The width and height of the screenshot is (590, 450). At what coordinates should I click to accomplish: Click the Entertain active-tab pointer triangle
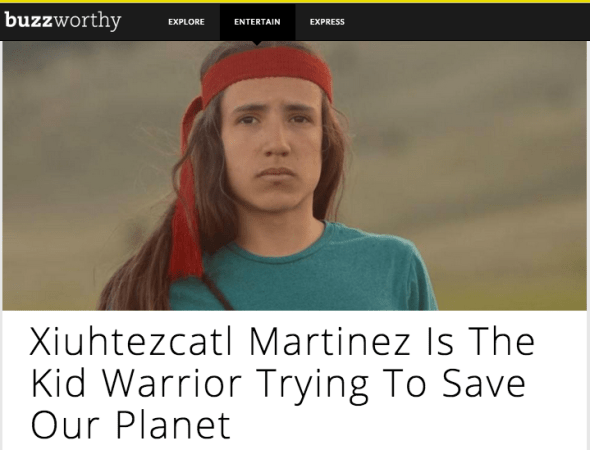point(257,43)
